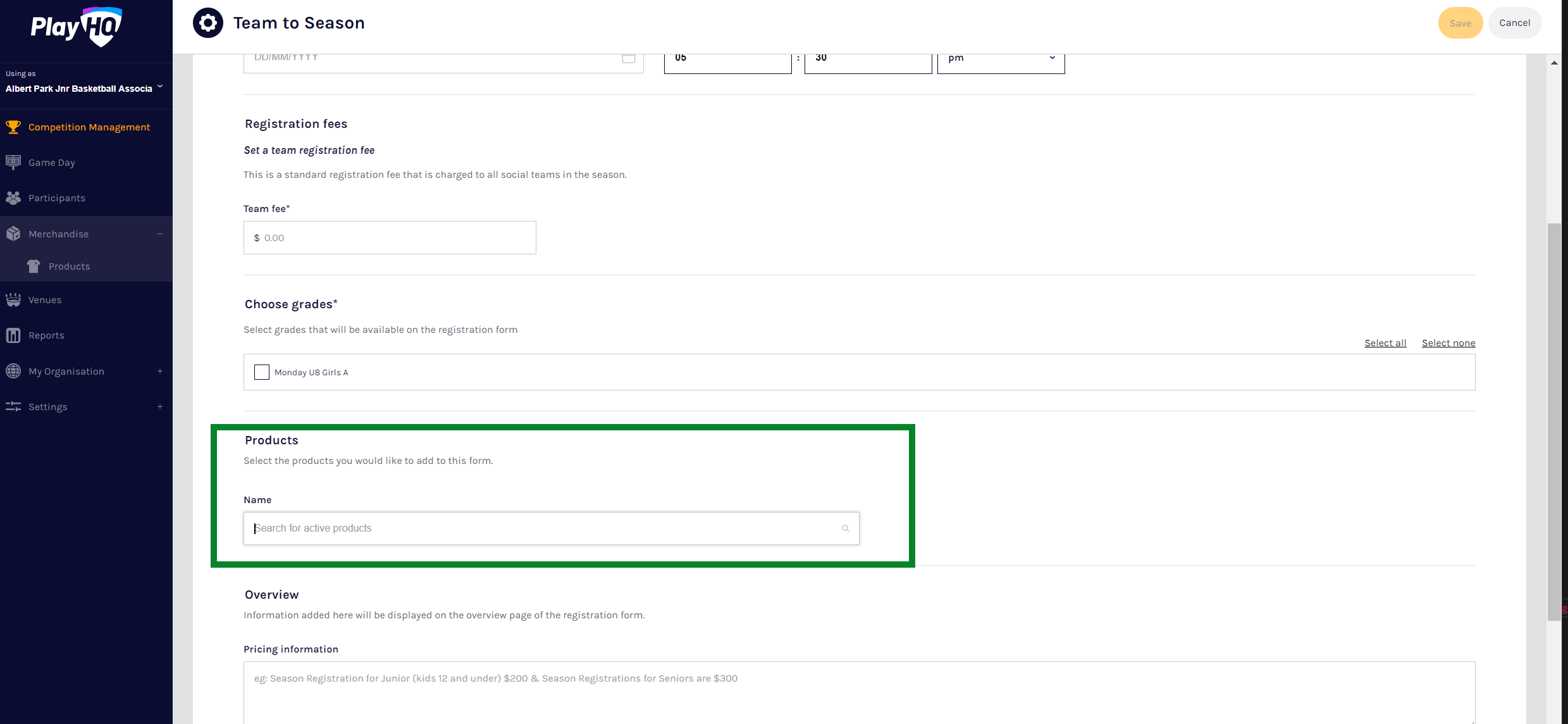Click the Venues stadium icon

(13, 300)
